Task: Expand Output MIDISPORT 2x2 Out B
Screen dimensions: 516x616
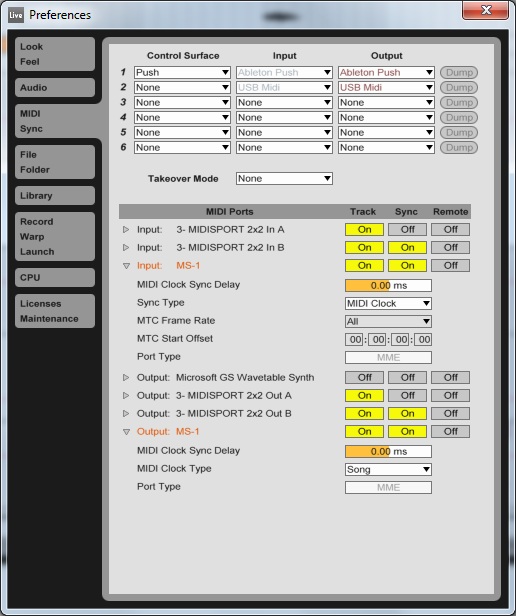Action: point(126,414)
